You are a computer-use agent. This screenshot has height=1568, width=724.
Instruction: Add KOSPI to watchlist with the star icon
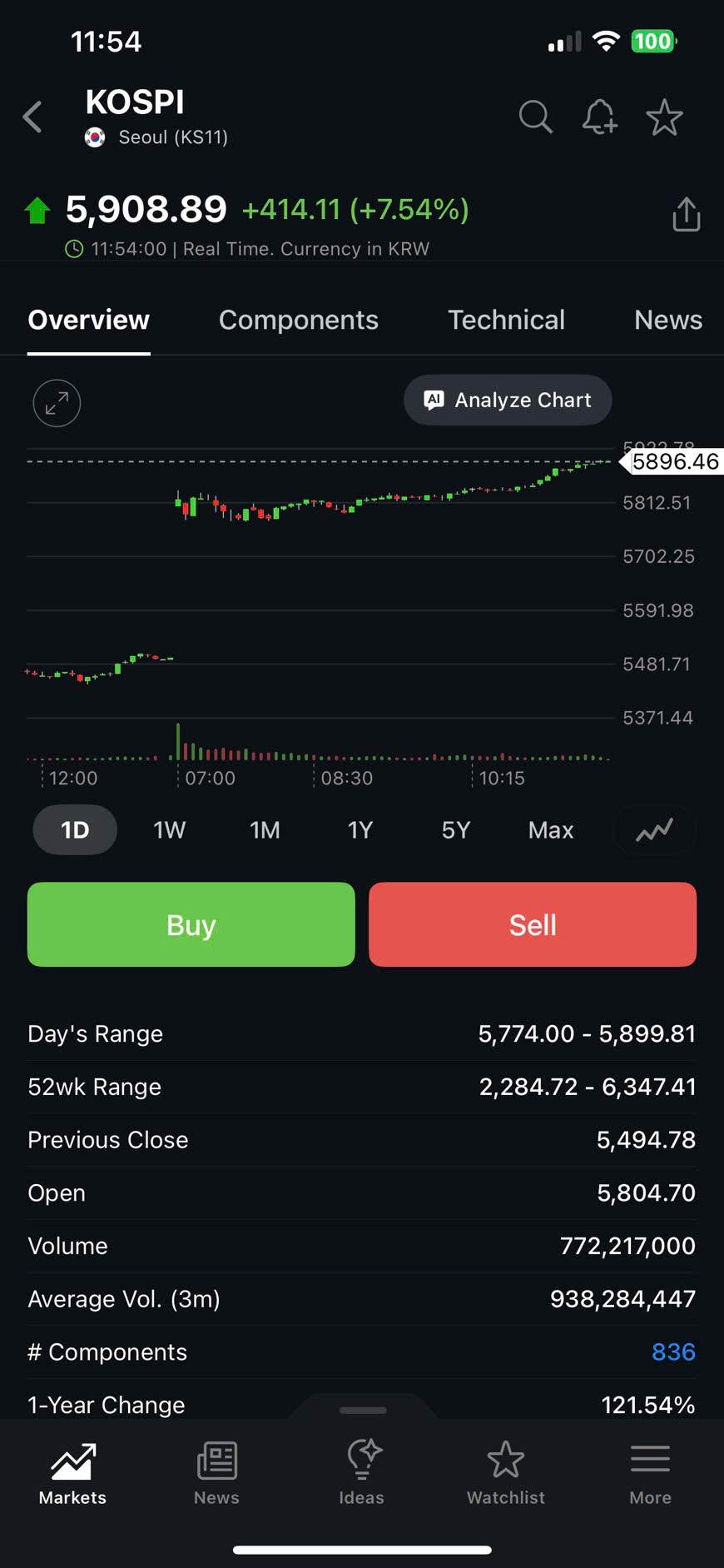664,117
